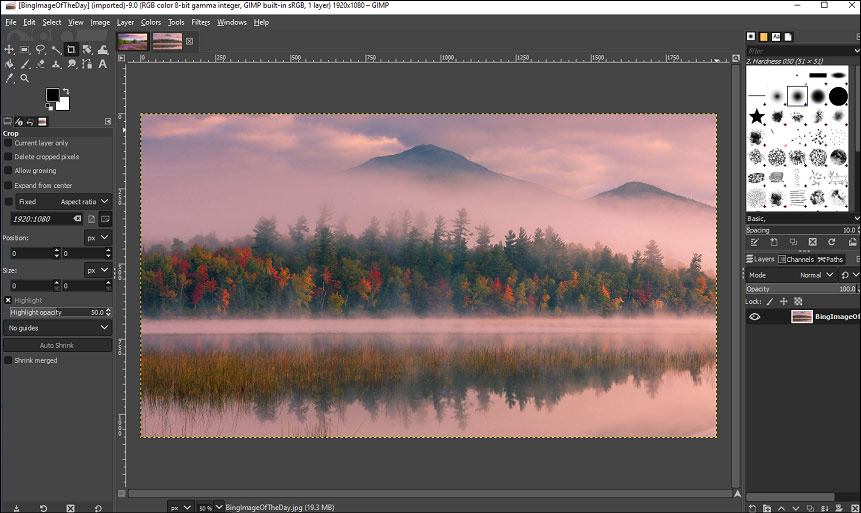This screenshot has height=513, width=861.
Task: Enable Shrink merged checkbox
Action: (x=8, y=360)
